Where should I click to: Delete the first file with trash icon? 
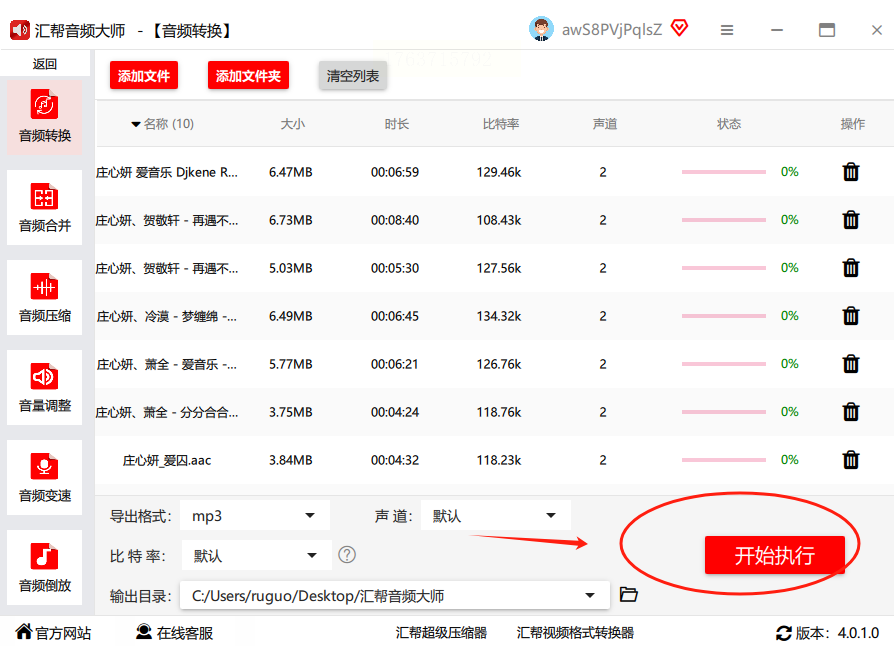851,172
